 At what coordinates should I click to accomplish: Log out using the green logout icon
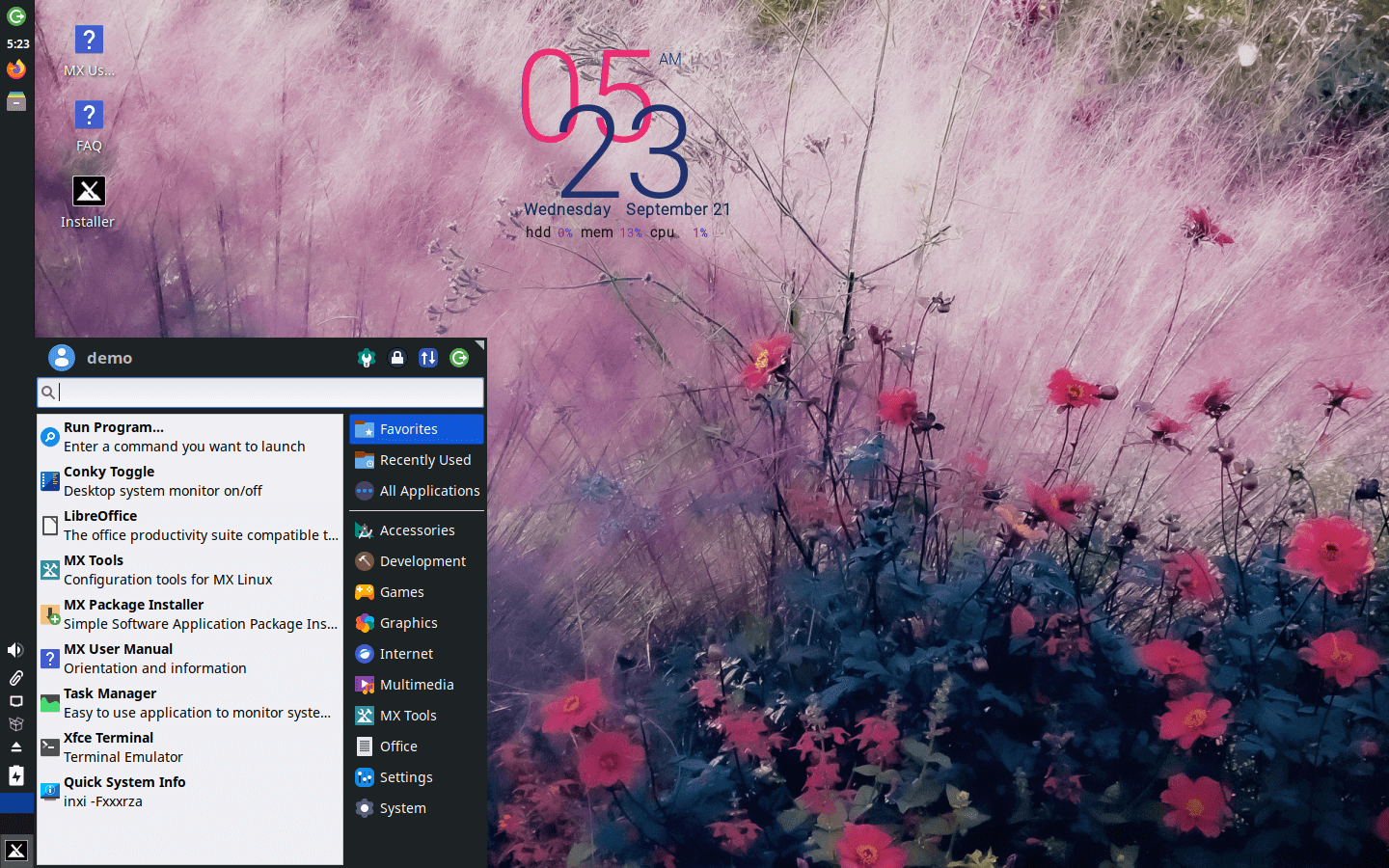[x=459, y=358]
